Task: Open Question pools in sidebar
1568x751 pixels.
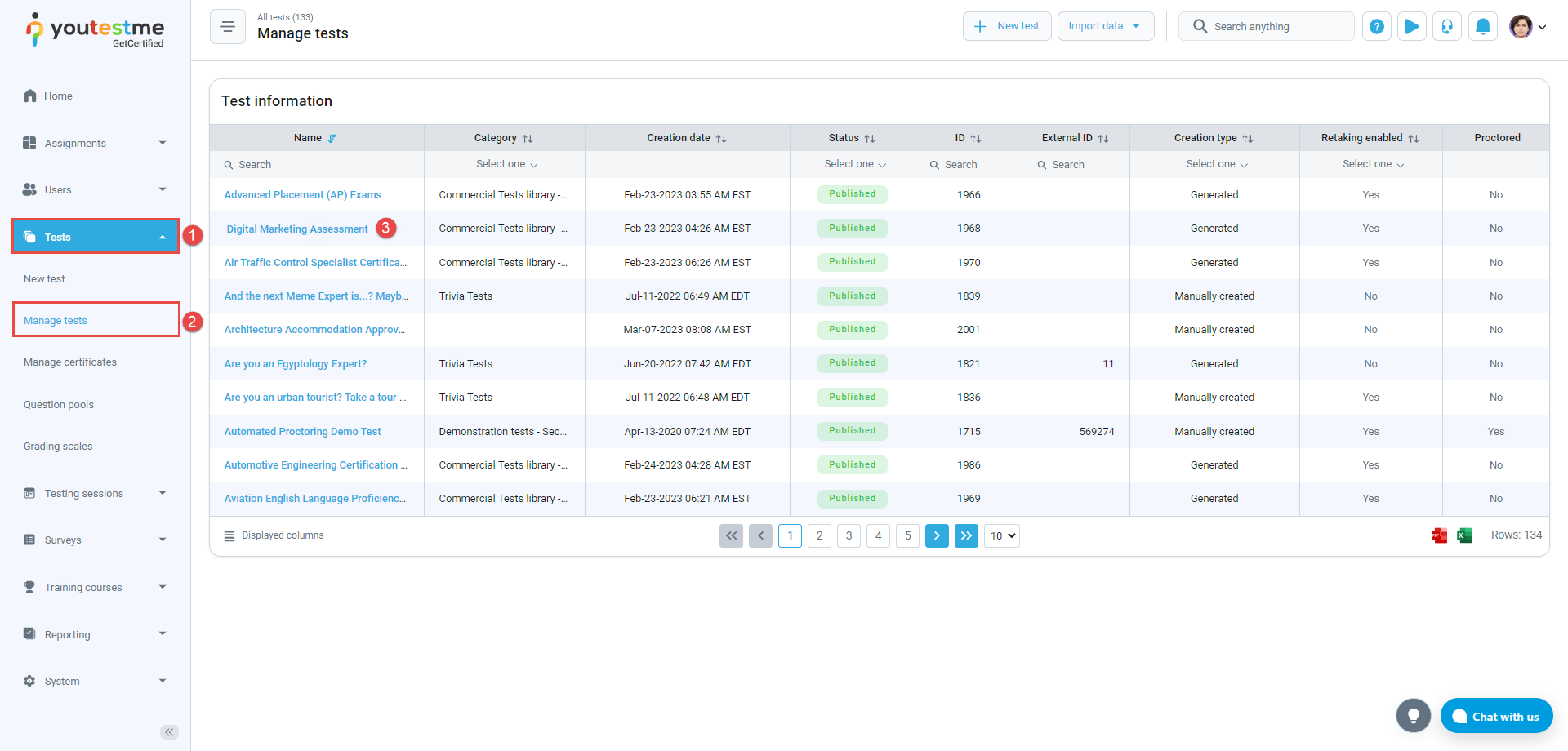Action: point(59,405)
